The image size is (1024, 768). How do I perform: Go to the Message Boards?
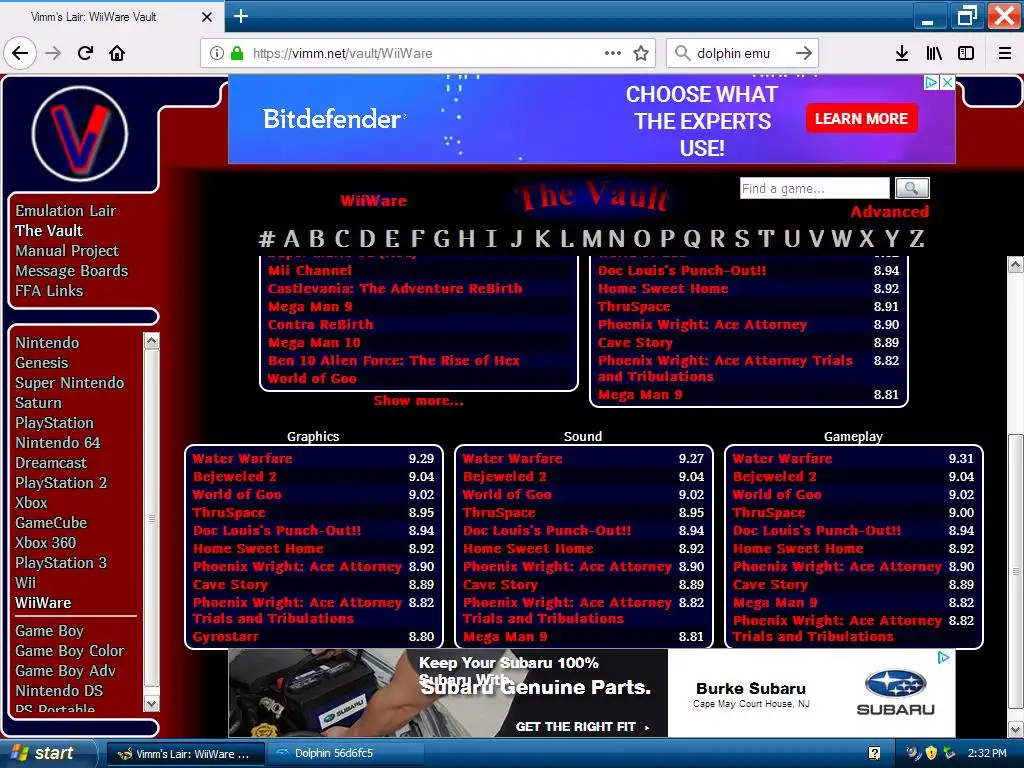[x=71, y=271]
